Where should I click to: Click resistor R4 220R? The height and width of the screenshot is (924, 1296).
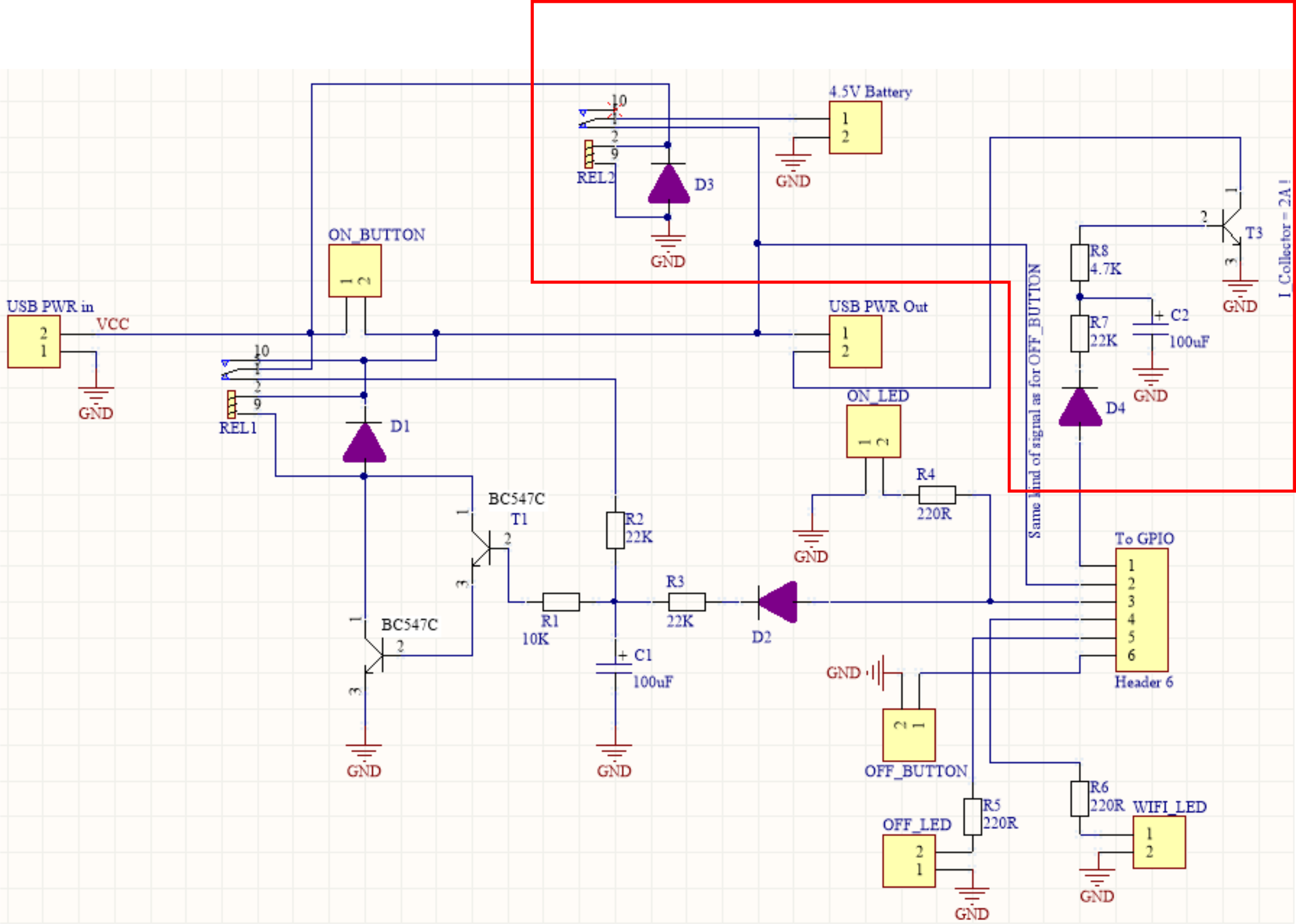937,495
